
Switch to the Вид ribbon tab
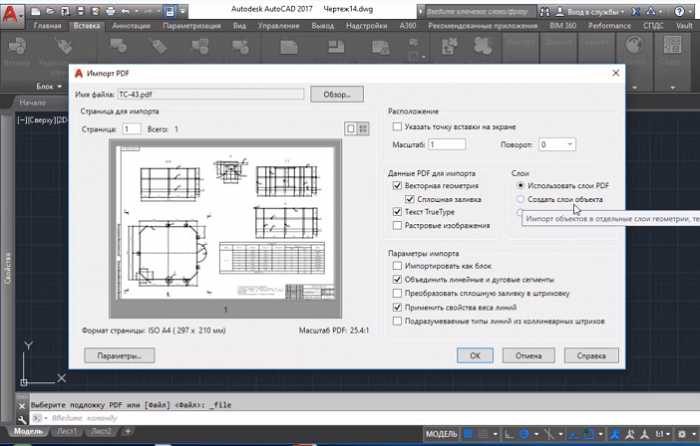click(x=239, y=26)
